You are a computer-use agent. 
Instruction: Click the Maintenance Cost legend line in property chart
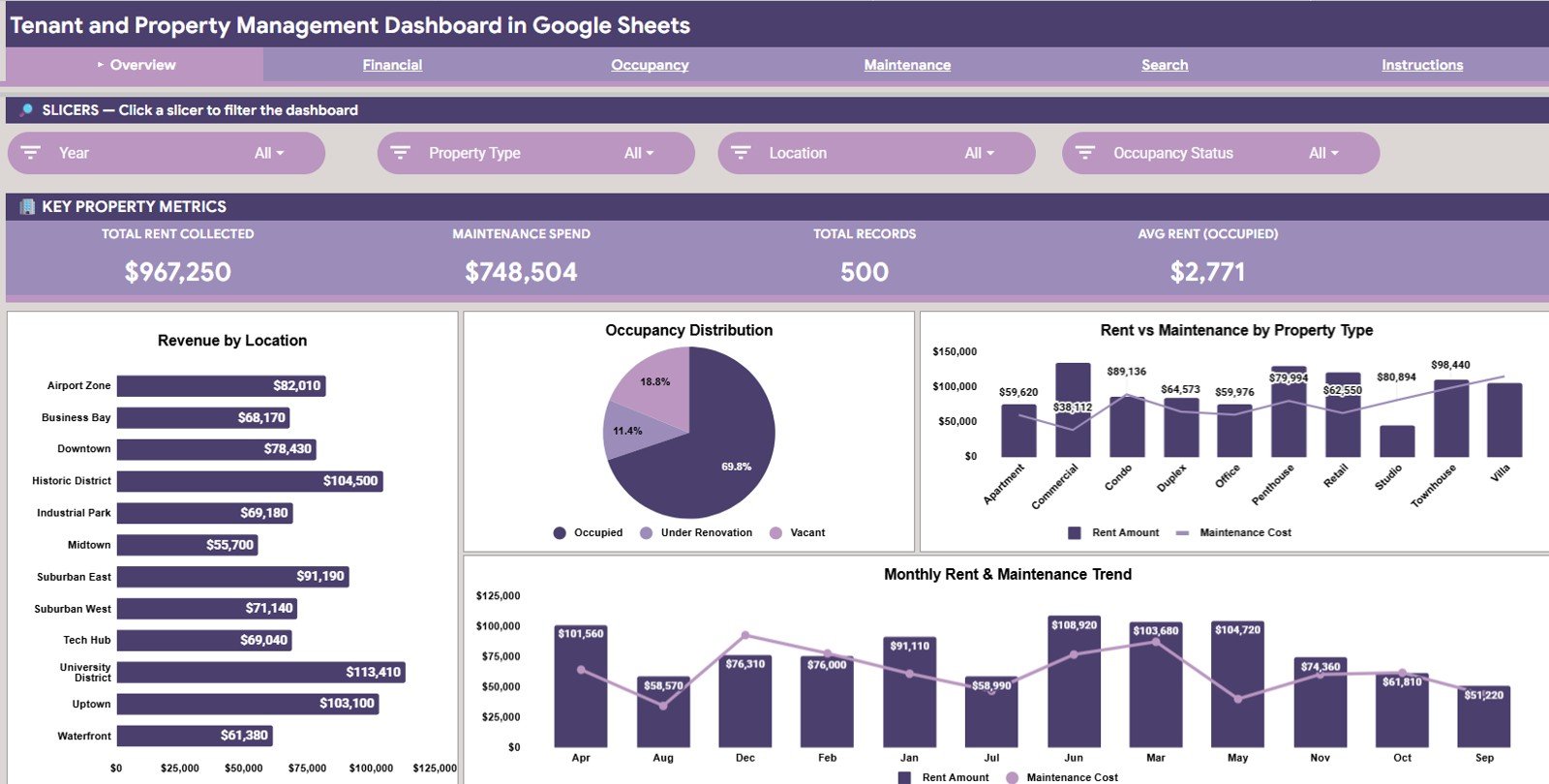point(1182,533)
